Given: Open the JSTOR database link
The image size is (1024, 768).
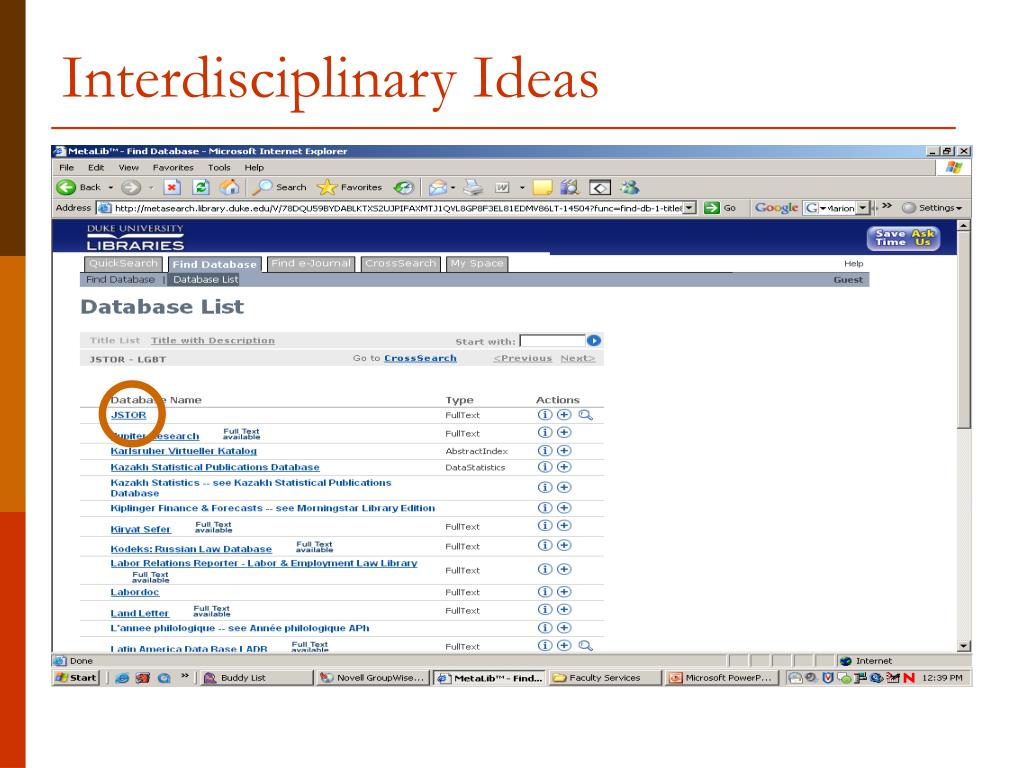Looking at the screenshot, I should point(129,415).
